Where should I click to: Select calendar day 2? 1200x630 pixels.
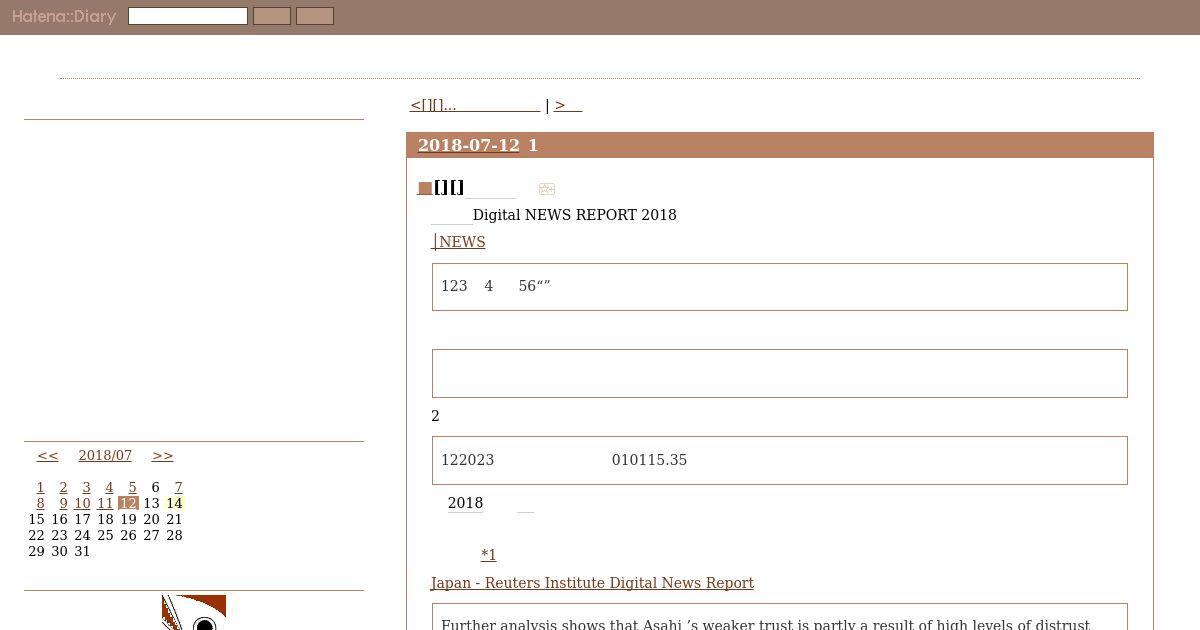[63, 487]
